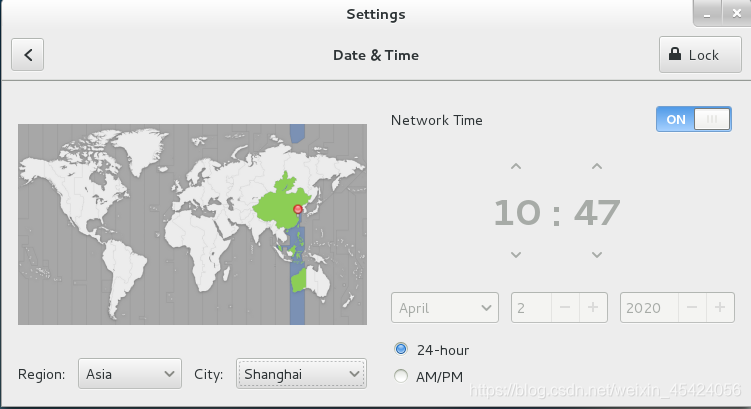Click the red location pin on the map

click(x=298, y=209)
